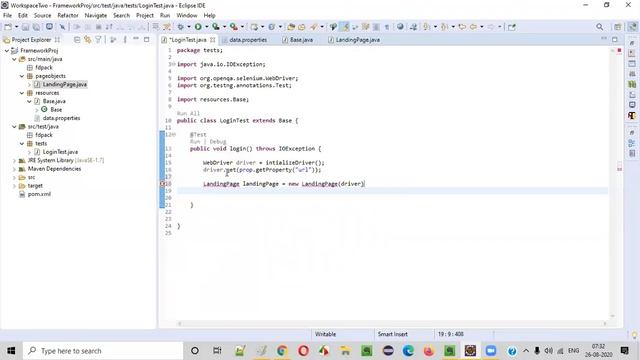Maximize the editor area
The width and height of the screenshot is (640, 360).
615,39
